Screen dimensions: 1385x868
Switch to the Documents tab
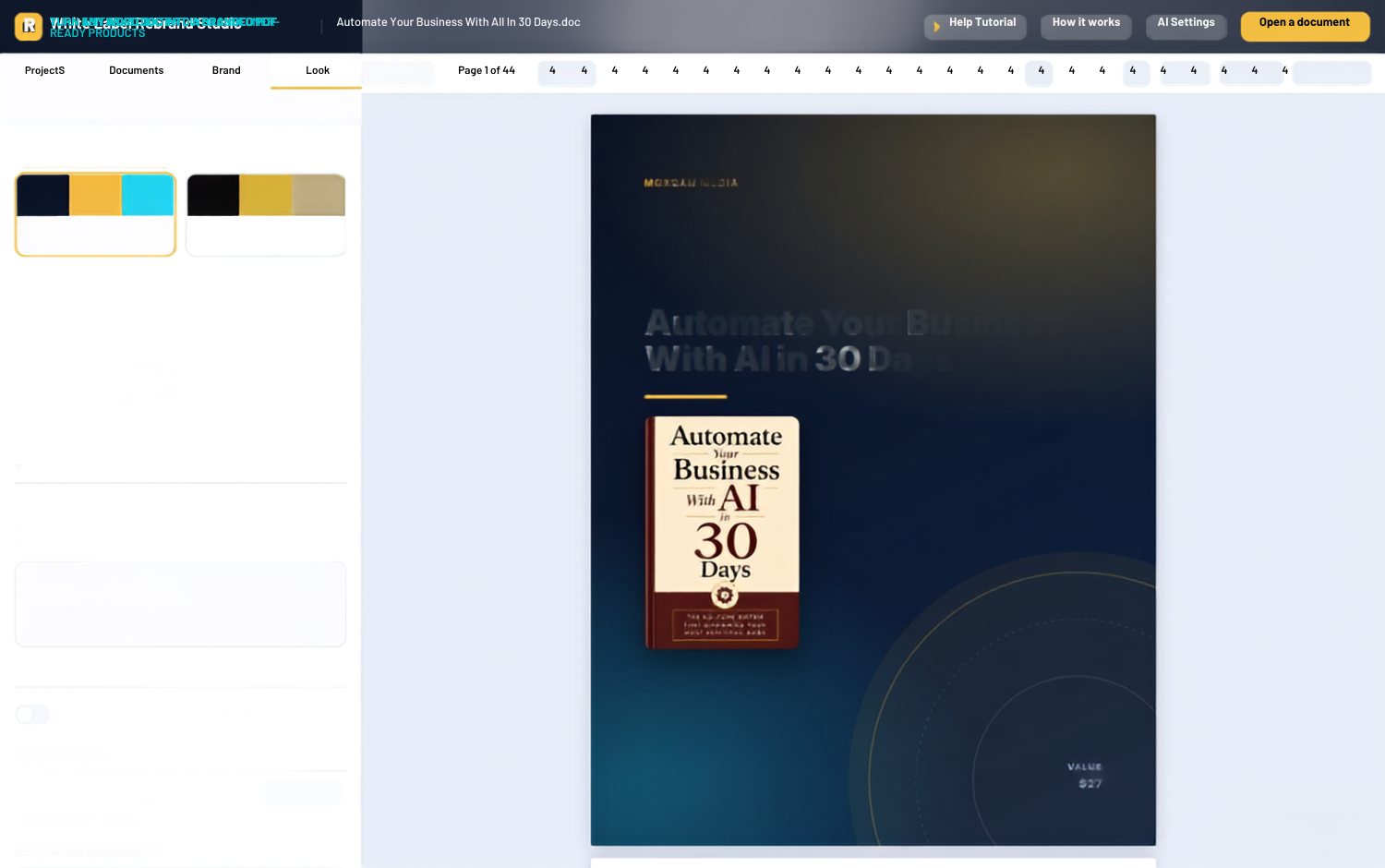(x=136, y=71)
